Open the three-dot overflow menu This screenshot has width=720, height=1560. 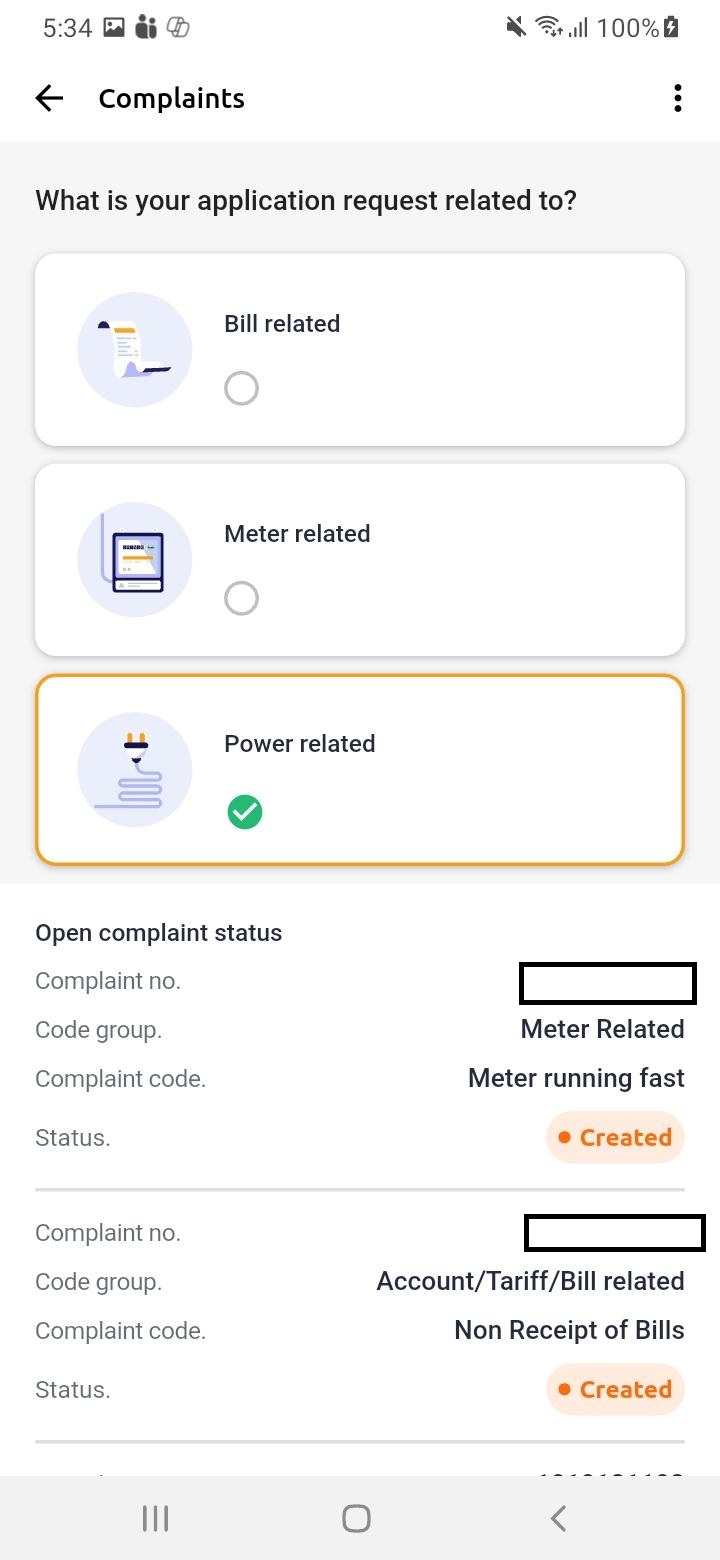[x=678, y=98]
